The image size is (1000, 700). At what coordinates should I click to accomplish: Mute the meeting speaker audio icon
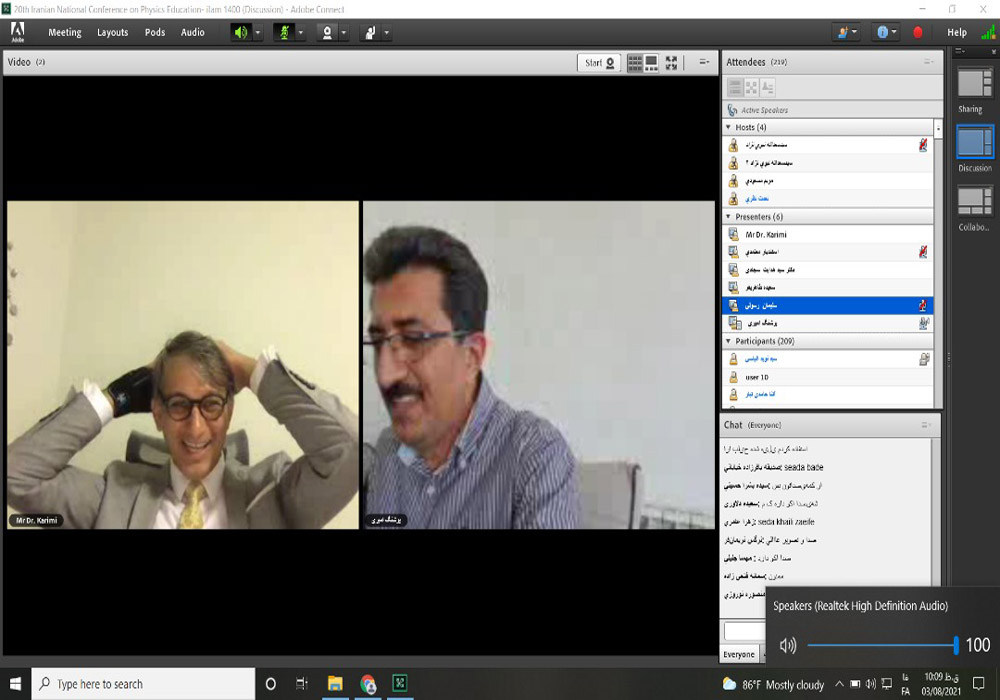pyautogui.click(x=241, y=32)
